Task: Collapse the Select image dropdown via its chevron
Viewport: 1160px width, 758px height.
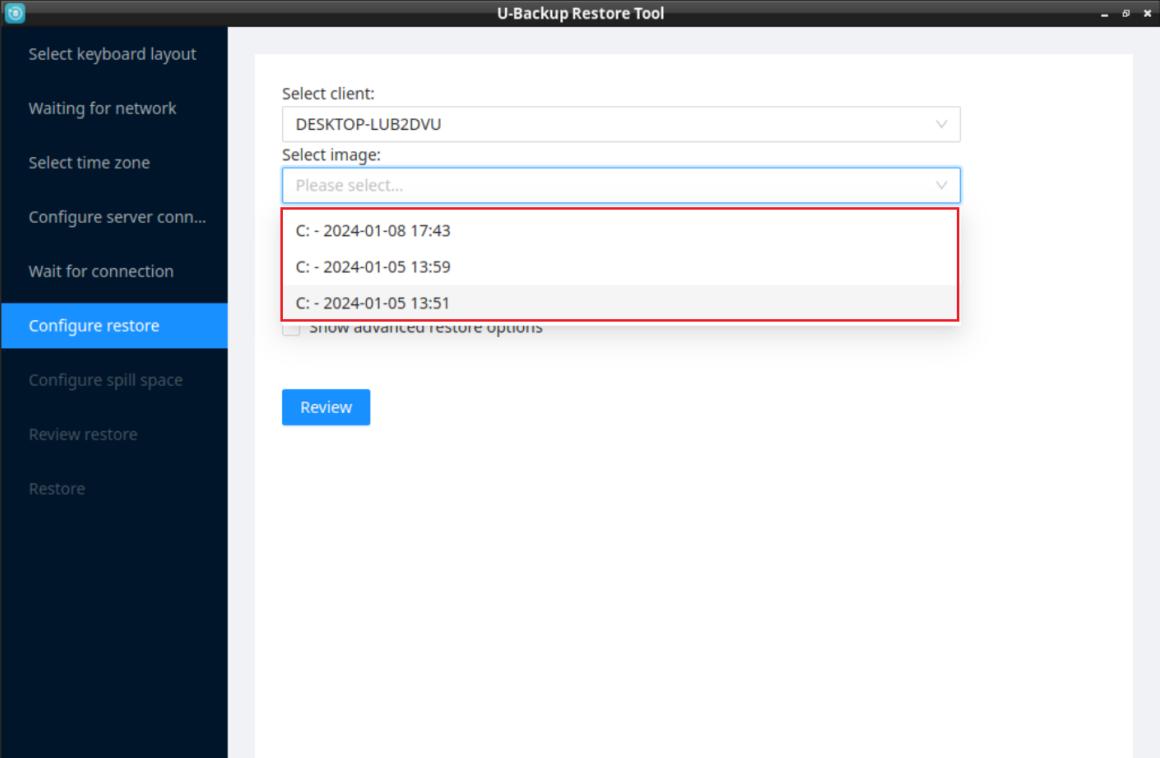Action: 940,185
